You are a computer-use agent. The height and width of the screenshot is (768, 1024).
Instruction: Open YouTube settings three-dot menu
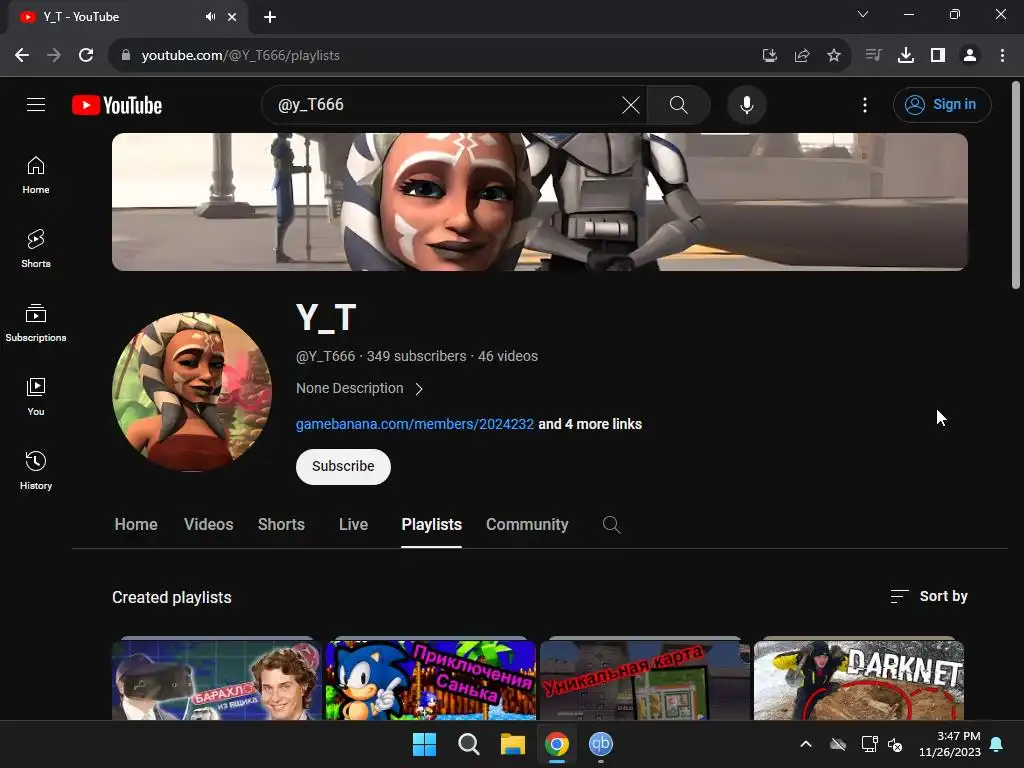point(865,104)
